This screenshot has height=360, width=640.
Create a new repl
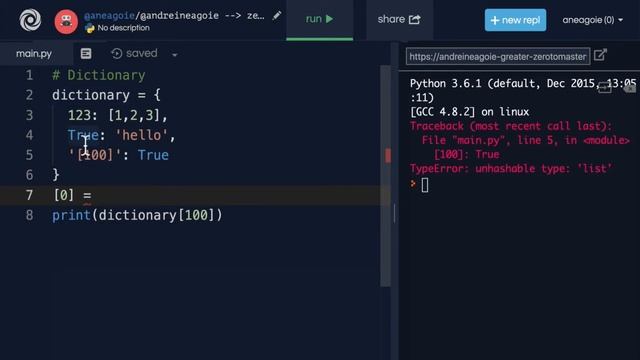[x=515, y=20]
